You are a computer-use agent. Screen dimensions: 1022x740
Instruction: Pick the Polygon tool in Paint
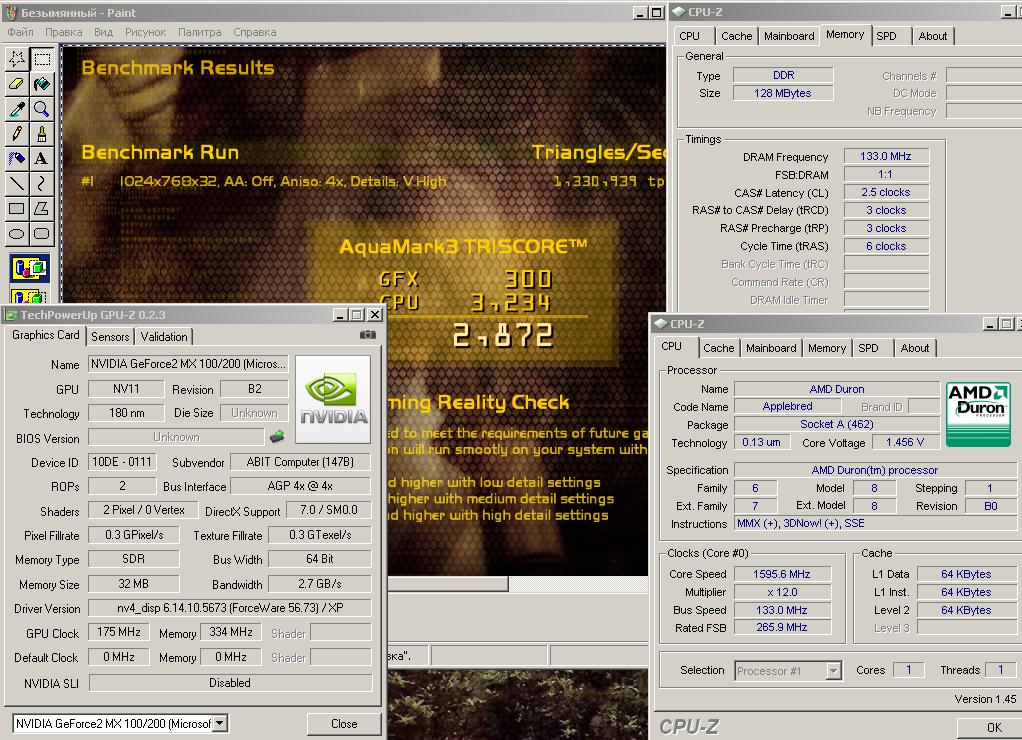tap(42, 209)
